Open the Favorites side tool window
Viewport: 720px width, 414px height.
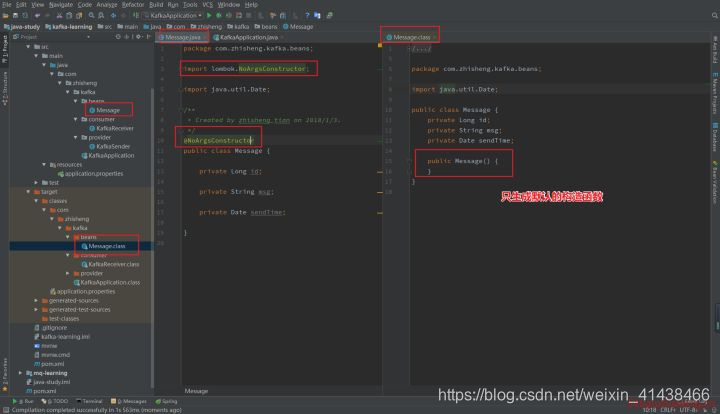(5, 374)
